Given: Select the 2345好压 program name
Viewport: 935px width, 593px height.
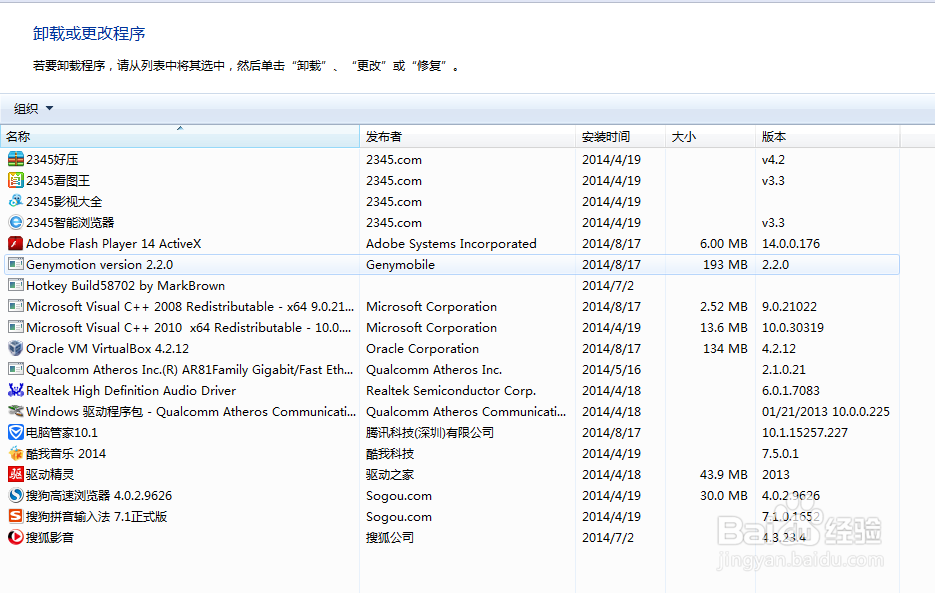Looking at the screenshot, I should click(x=52, y=160).
